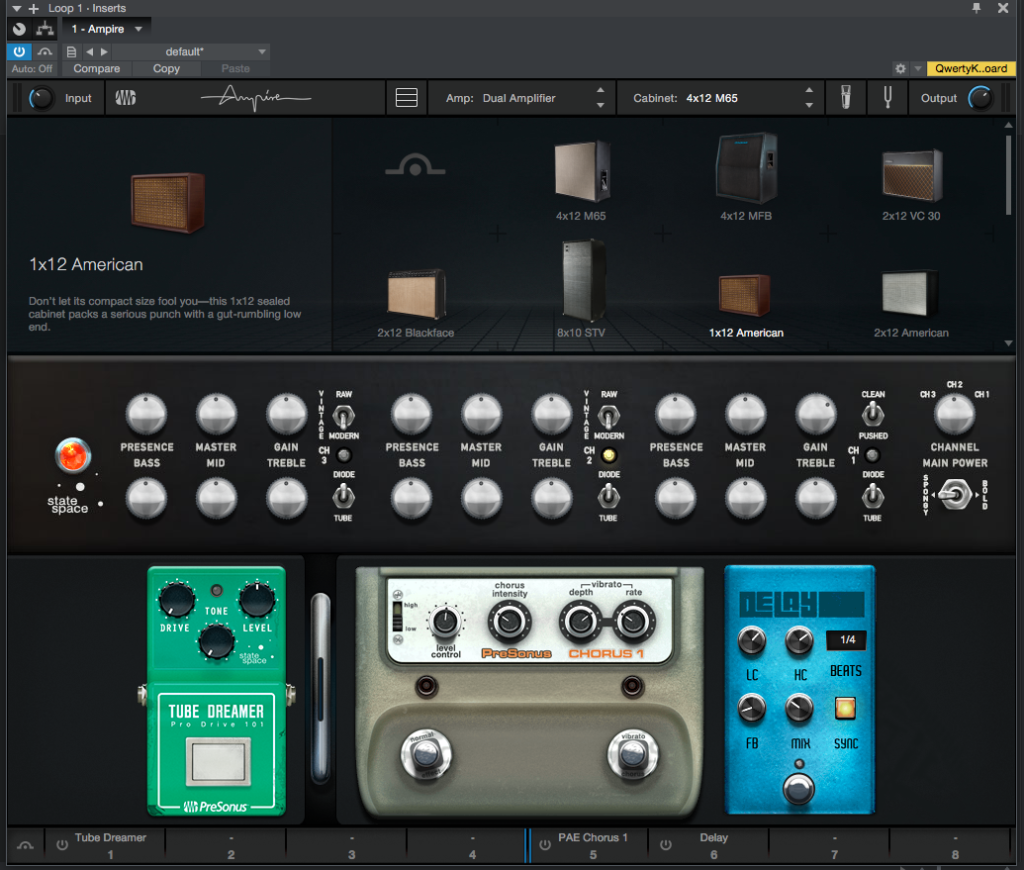Click the Auto: Off button
The height and width of the screenshot is (870, 1024).
click(32, 69)
